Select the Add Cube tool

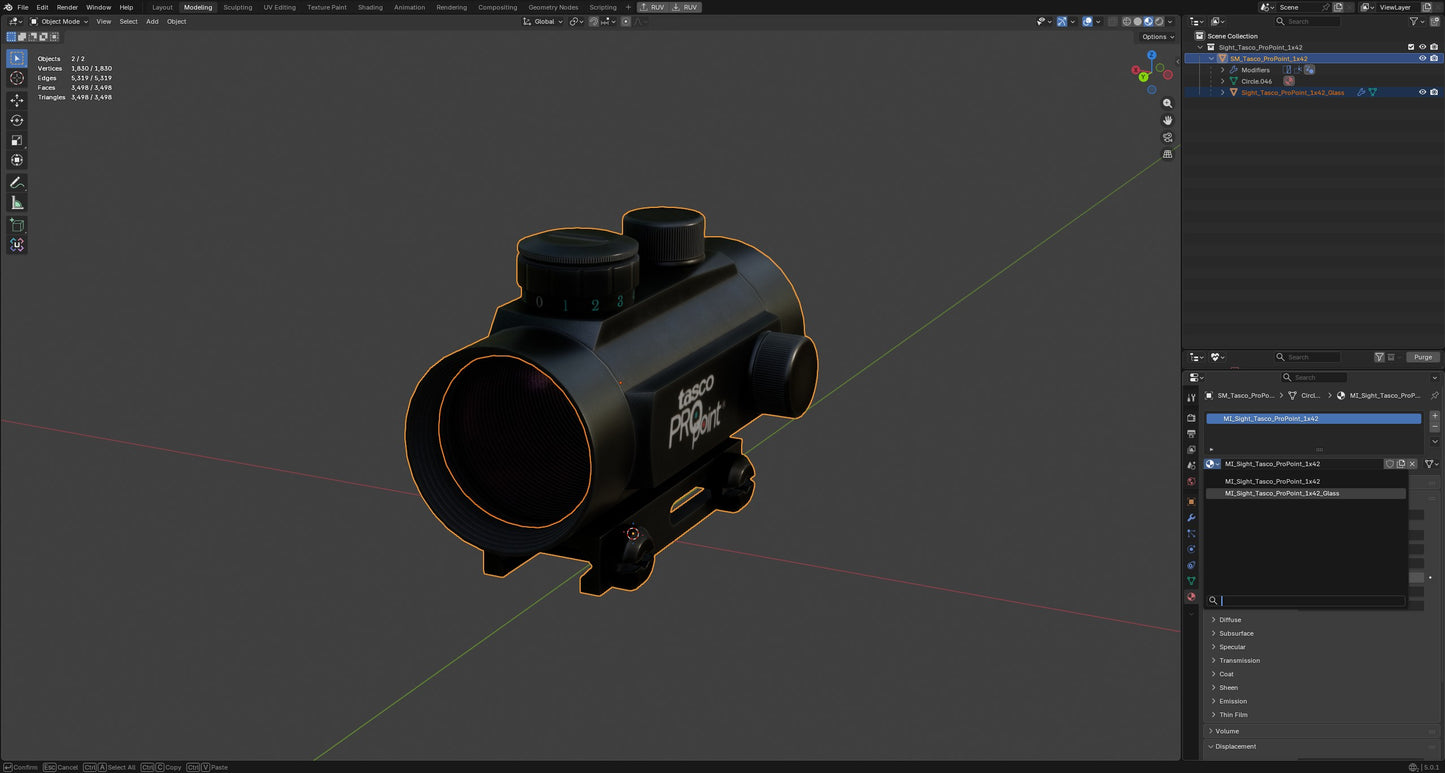17,225
